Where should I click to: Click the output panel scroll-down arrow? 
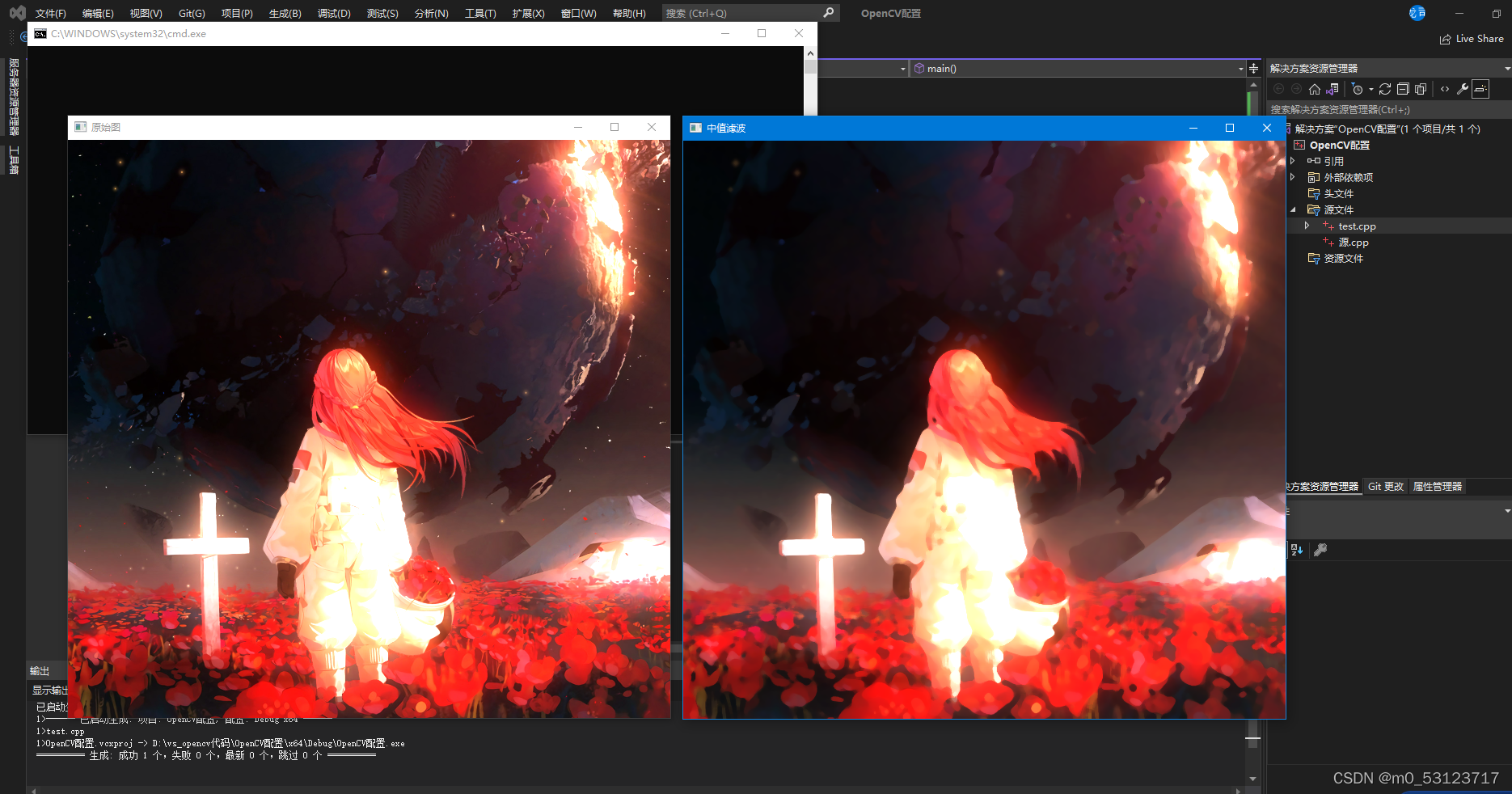(x=1252, y=779)
